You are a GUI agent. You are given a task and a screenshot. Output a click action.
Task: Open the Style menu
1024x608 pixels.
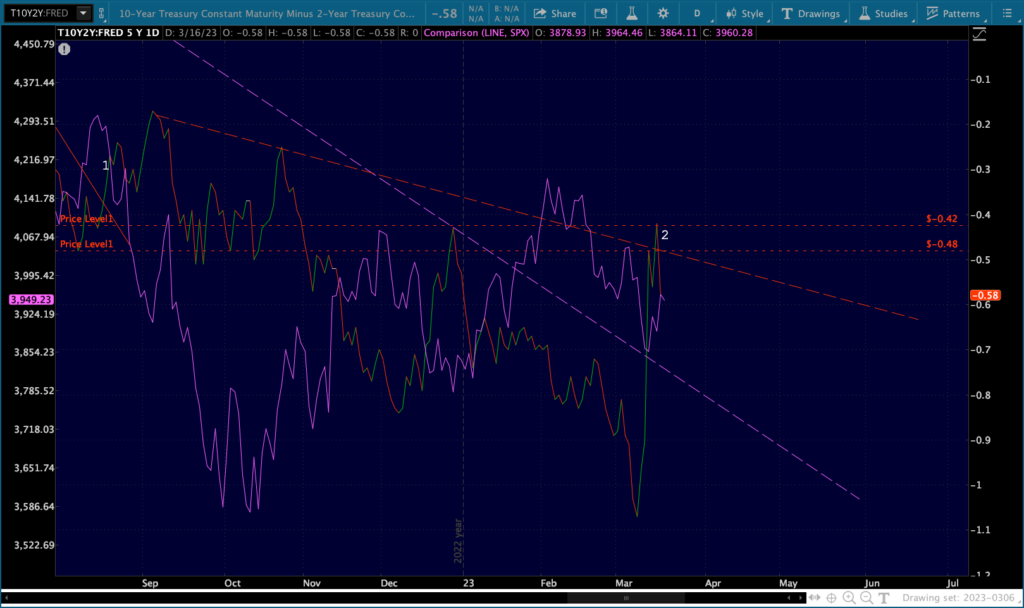(x=745, y=14)
